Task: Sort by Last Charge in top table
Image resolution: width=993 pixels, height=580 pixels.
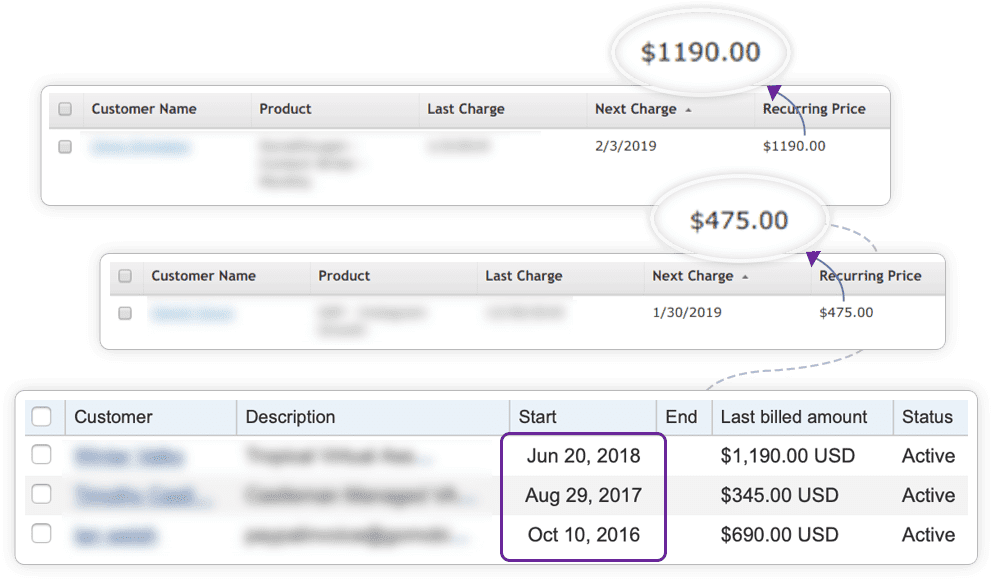Action: pos(465,109)
